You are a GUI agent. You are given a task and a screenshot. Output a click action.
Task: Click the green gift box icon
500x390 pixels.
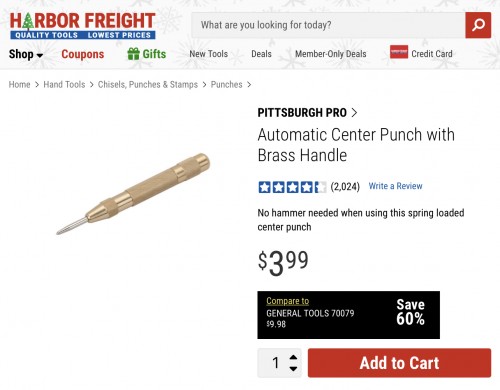(x=133, y=54)
